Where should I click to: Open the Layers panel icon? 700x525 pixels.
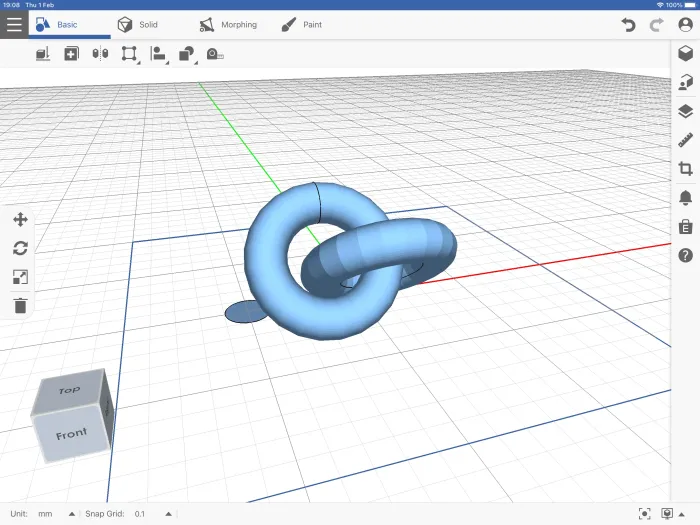pos(685,111)
